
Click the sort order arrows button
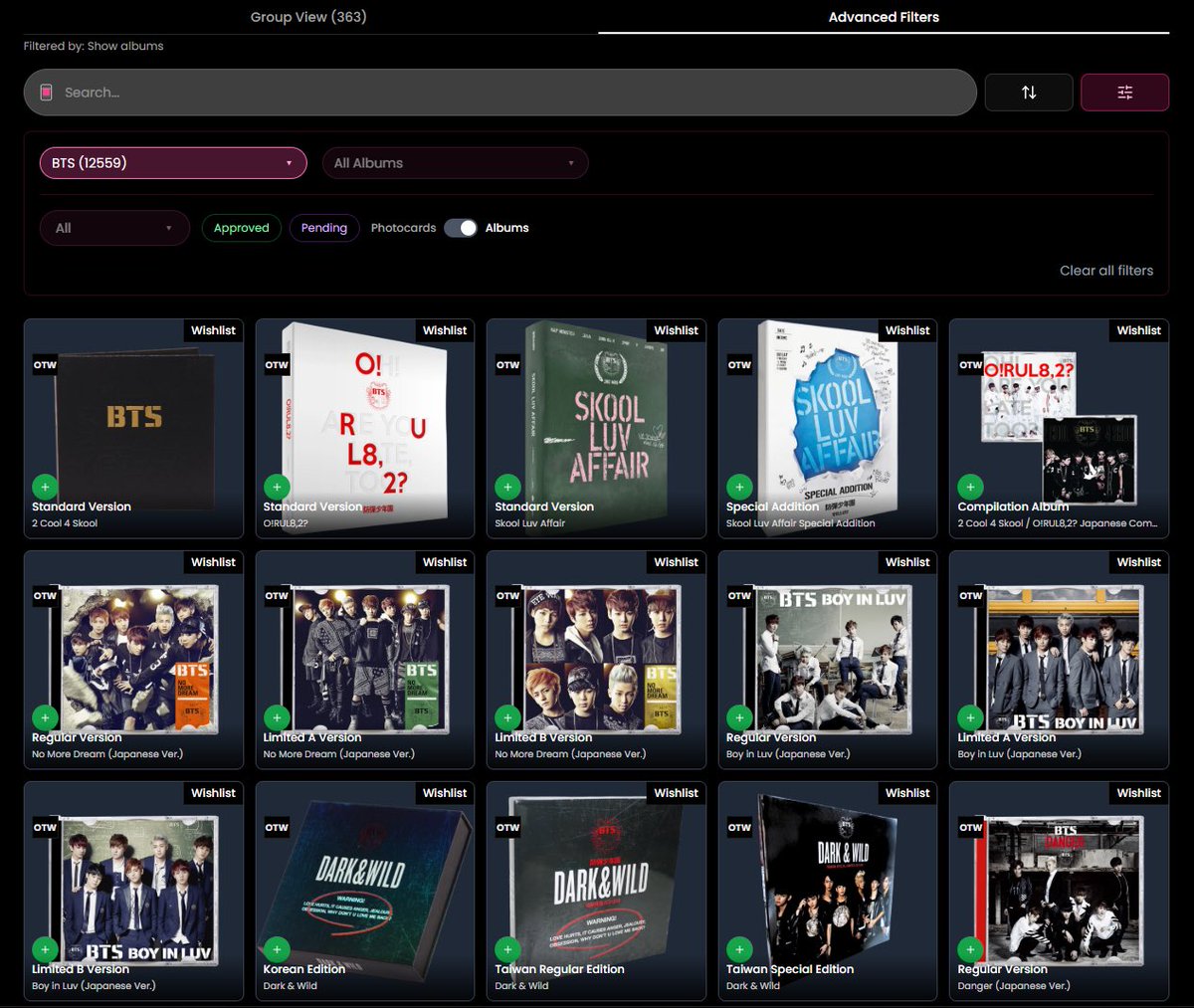click(1029, 93)
